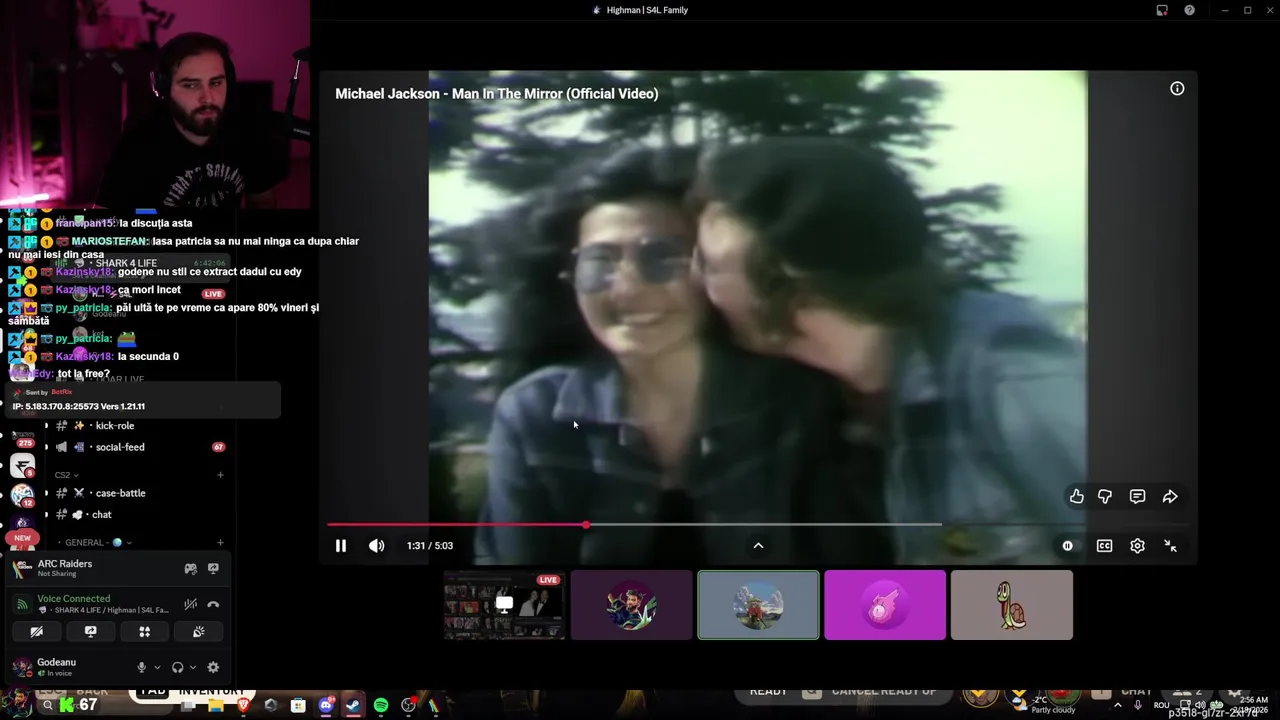Like the video with thumbs up
The width and height of the screenshot is (1280, 720).
tap(1077, 496)
